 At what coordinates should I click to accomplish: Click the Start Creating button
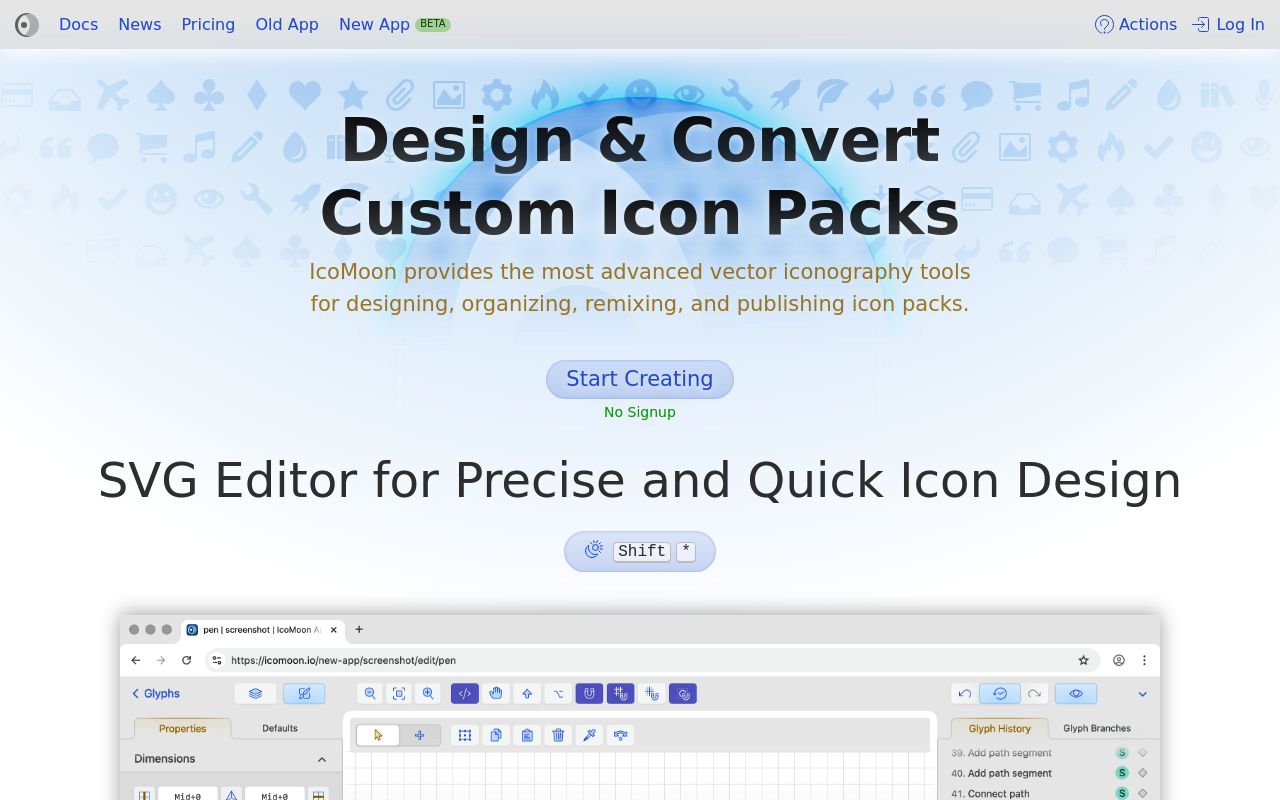[x=639, y=379]
